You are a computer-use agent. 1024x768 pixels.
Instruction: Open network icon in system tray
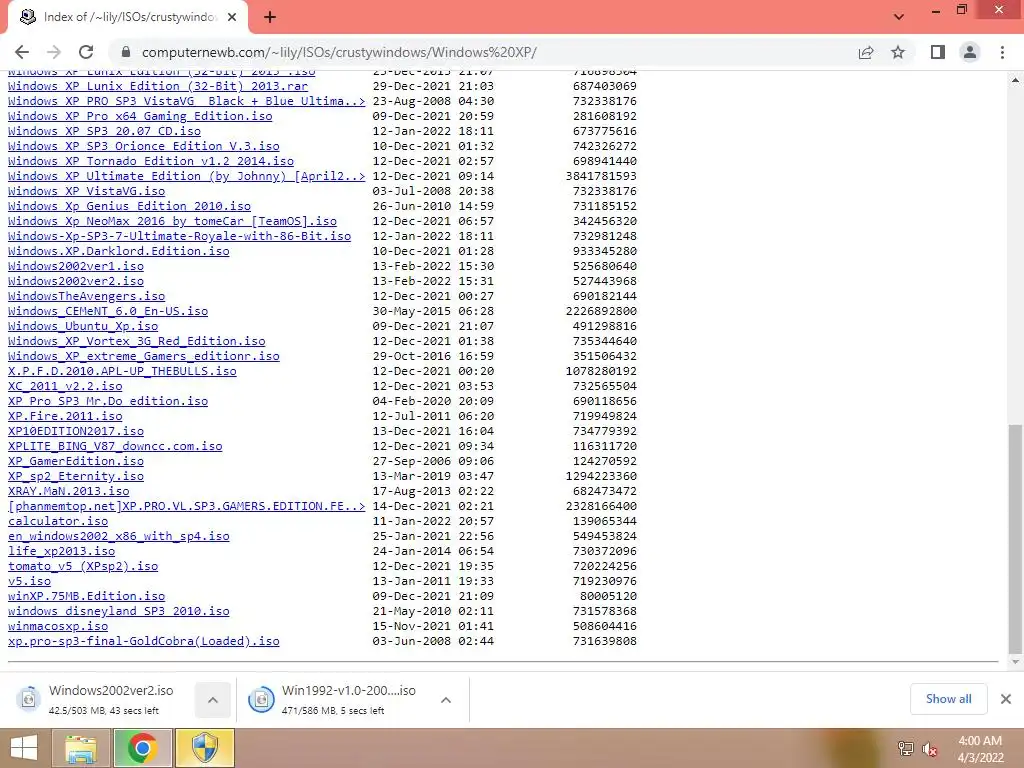(905, 748)
